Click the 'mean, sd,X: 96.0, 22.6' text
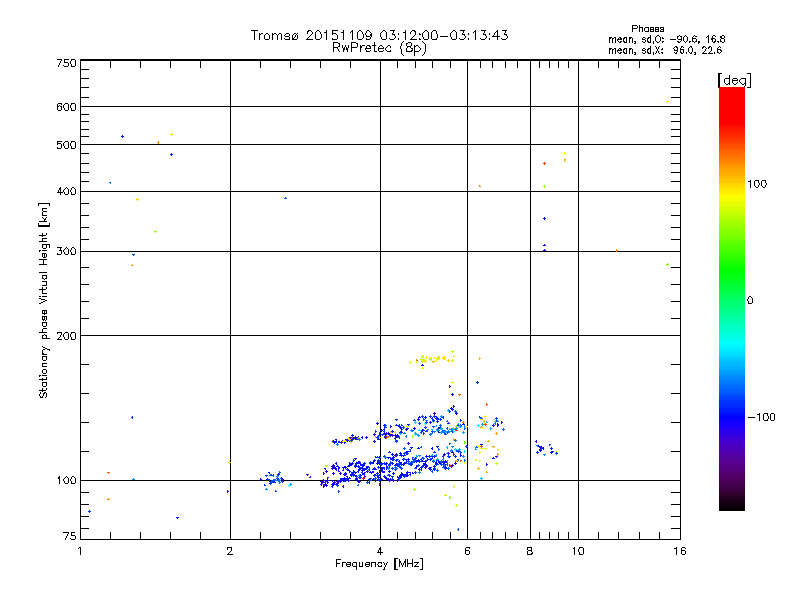This screenshot has height=600, width=800. [x=665, y=50]
